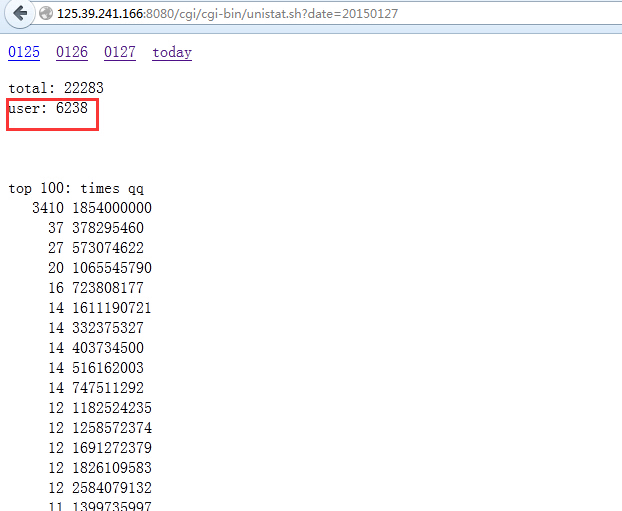Screen dimensions: 622x511
Task: Open the today stats link
Action: point(172,52)
